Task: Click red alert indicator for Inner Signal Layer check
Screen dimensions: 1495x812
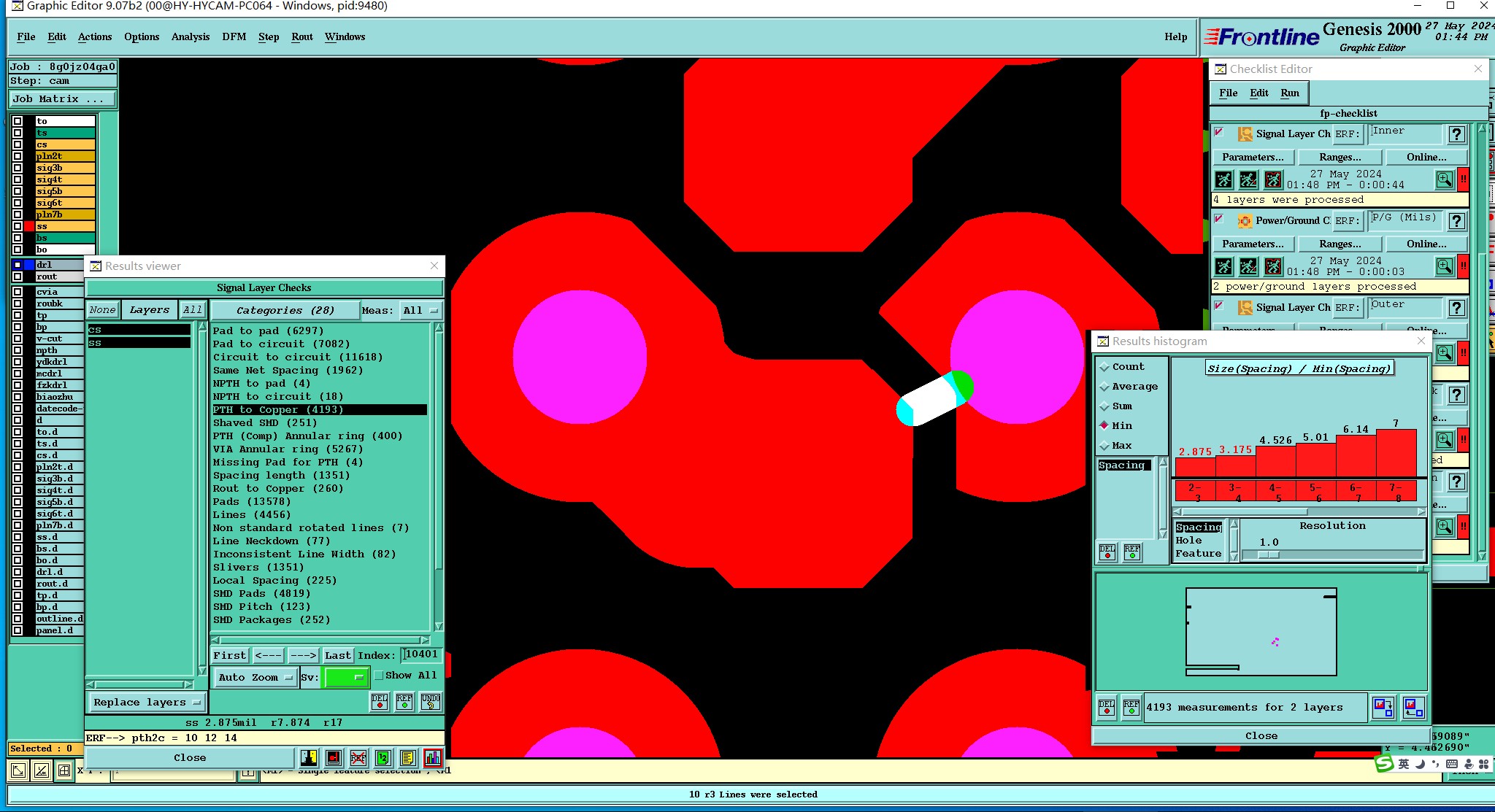Action: (x=1464, y=179)
